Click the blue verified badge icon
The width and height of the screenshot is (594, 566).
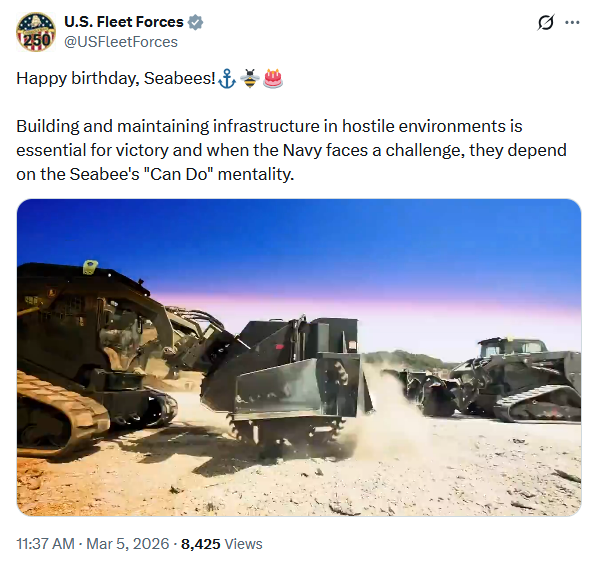[x=195, y=22]
